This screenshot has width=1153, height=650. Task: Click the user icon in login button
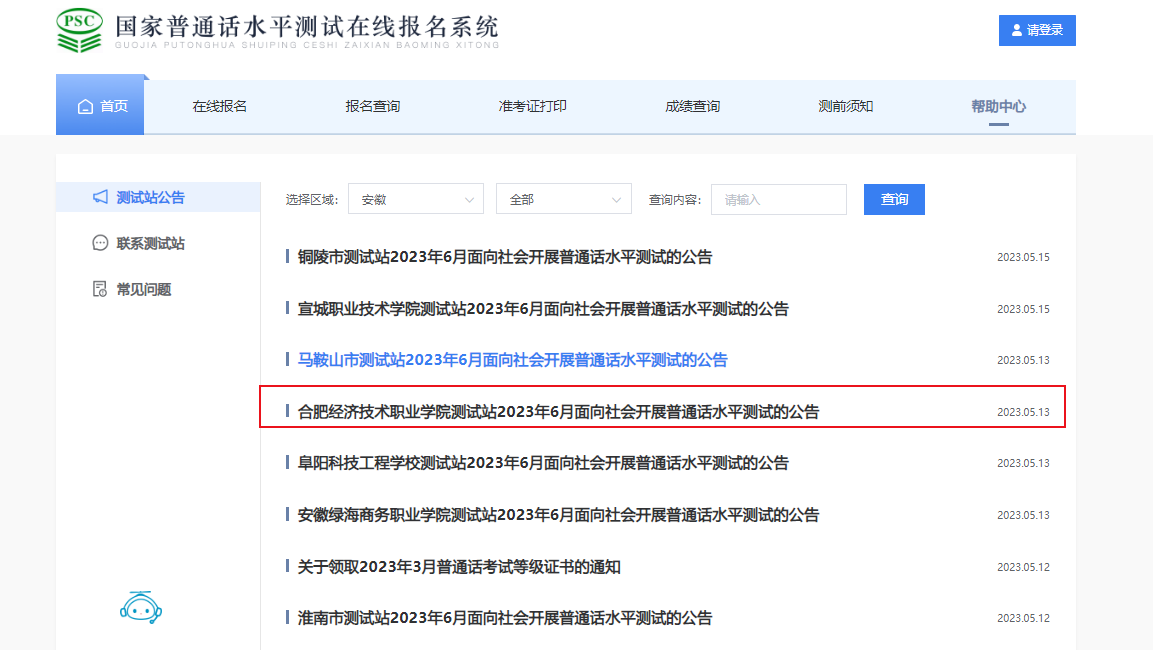pos(1017,30)
